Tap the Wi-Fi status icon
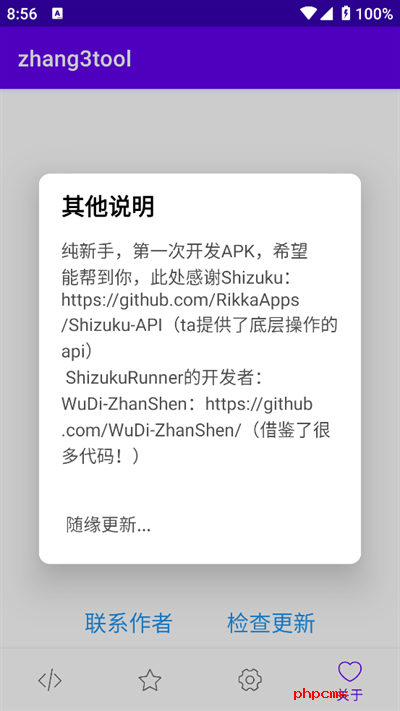 308,13
